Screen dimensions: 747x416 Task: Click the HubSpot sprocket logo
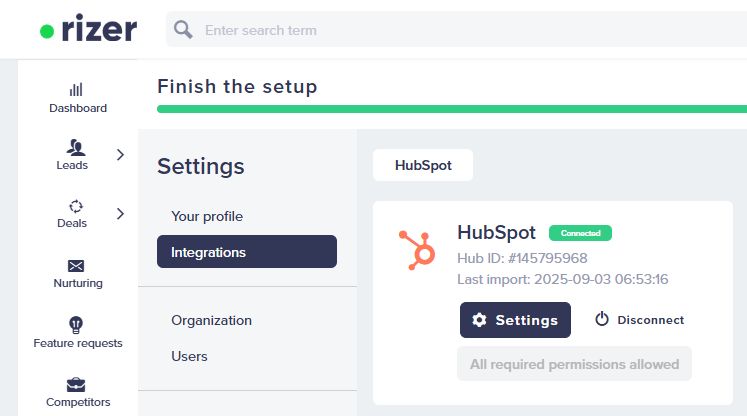tap(417, 251)
